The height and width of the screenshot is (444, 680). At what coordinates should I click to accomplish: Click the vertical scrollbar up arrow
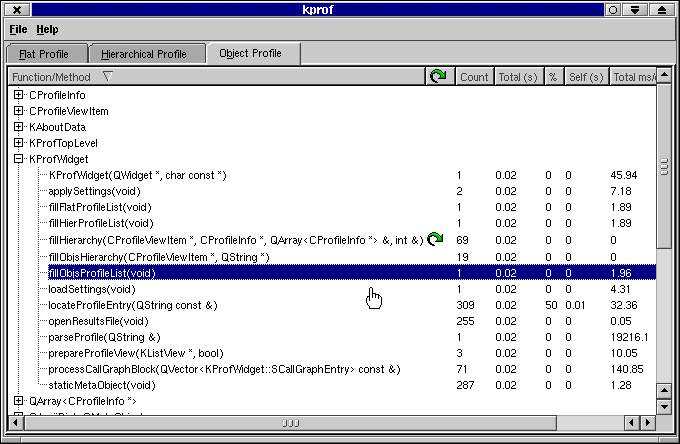(x=663, y=76)
